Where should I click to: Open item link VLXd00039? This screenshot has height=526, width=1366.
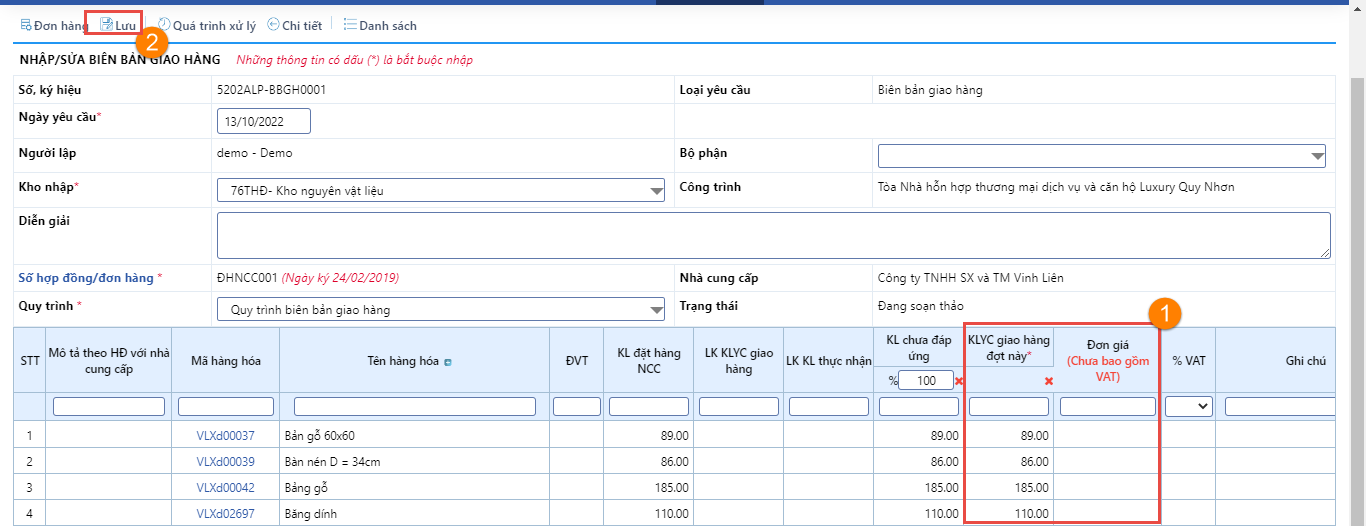pyautogui.click(x=225, y=461)
